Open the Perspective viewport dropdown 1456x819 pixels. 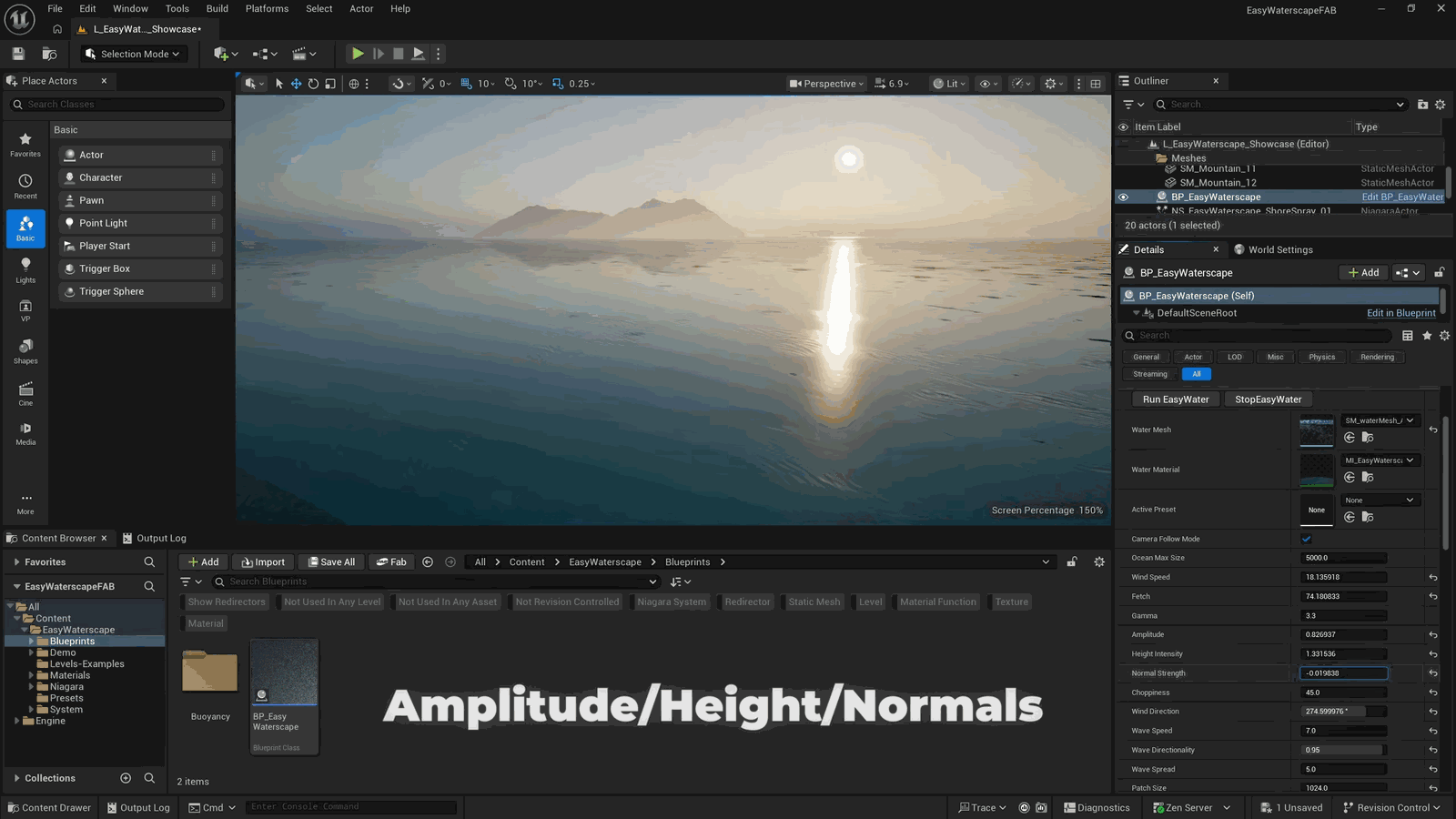[826, 84]
